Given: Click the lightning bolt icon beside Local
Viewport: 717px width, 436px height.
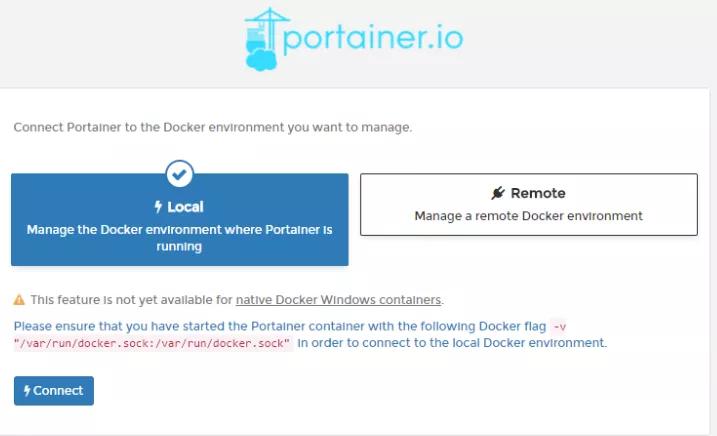Looking at the screenshot, I should click(x=158, y=207).
